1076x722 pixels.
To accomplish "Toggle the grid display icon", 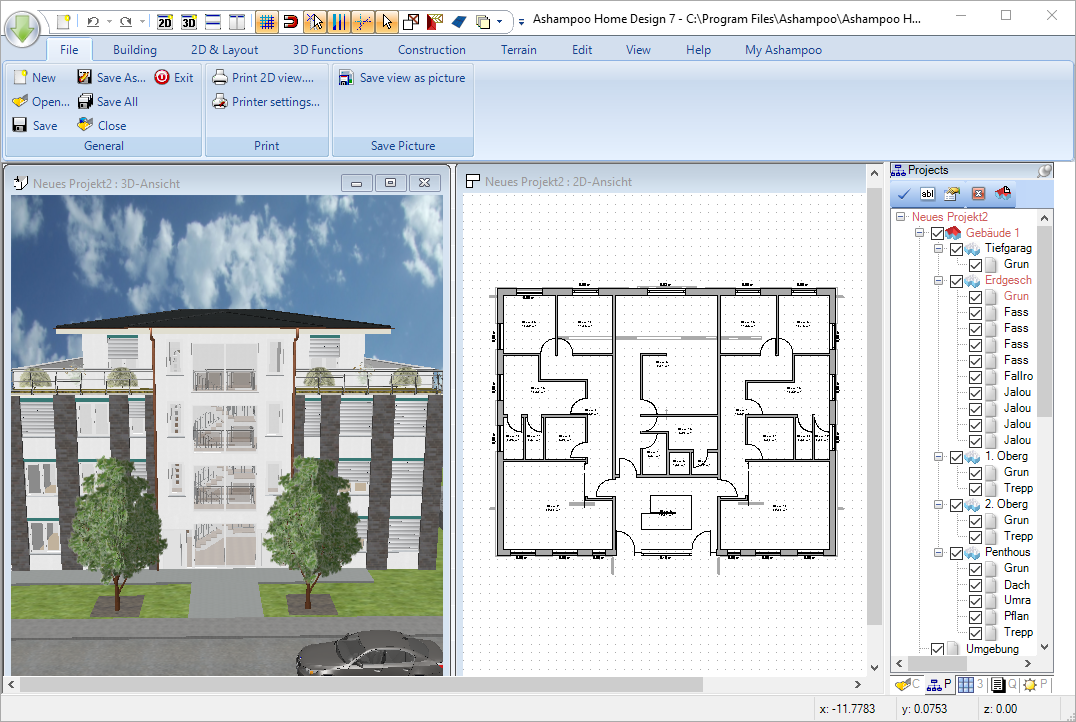I will coord(267,20).
